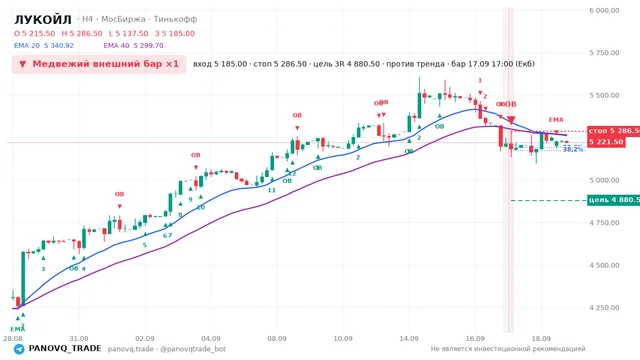
Task: Open the panovq.trade site link
Action: pos(131,349)
